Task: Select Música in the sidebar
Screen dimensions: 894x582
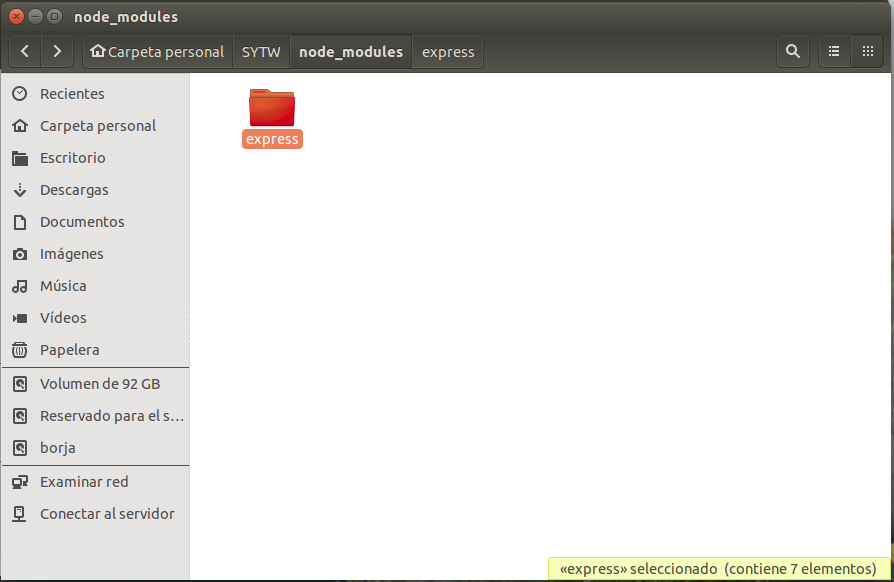Action: [64, 285]
